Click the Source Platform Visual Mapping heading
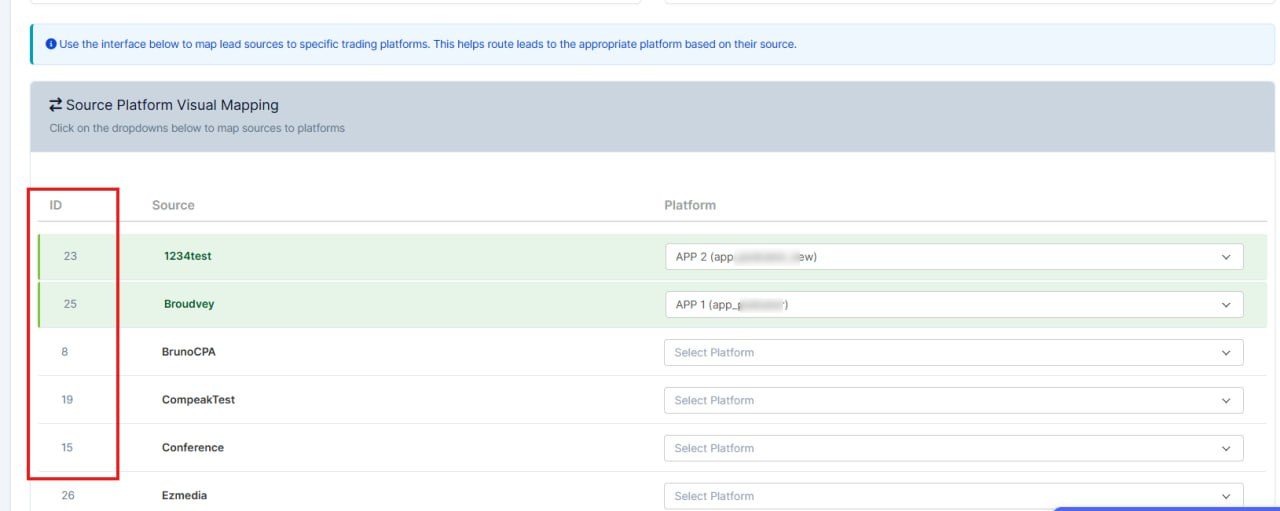Image resolution: width=1280 pixels, height=511 pixels. pyautogui.click(x=172, y=105)
